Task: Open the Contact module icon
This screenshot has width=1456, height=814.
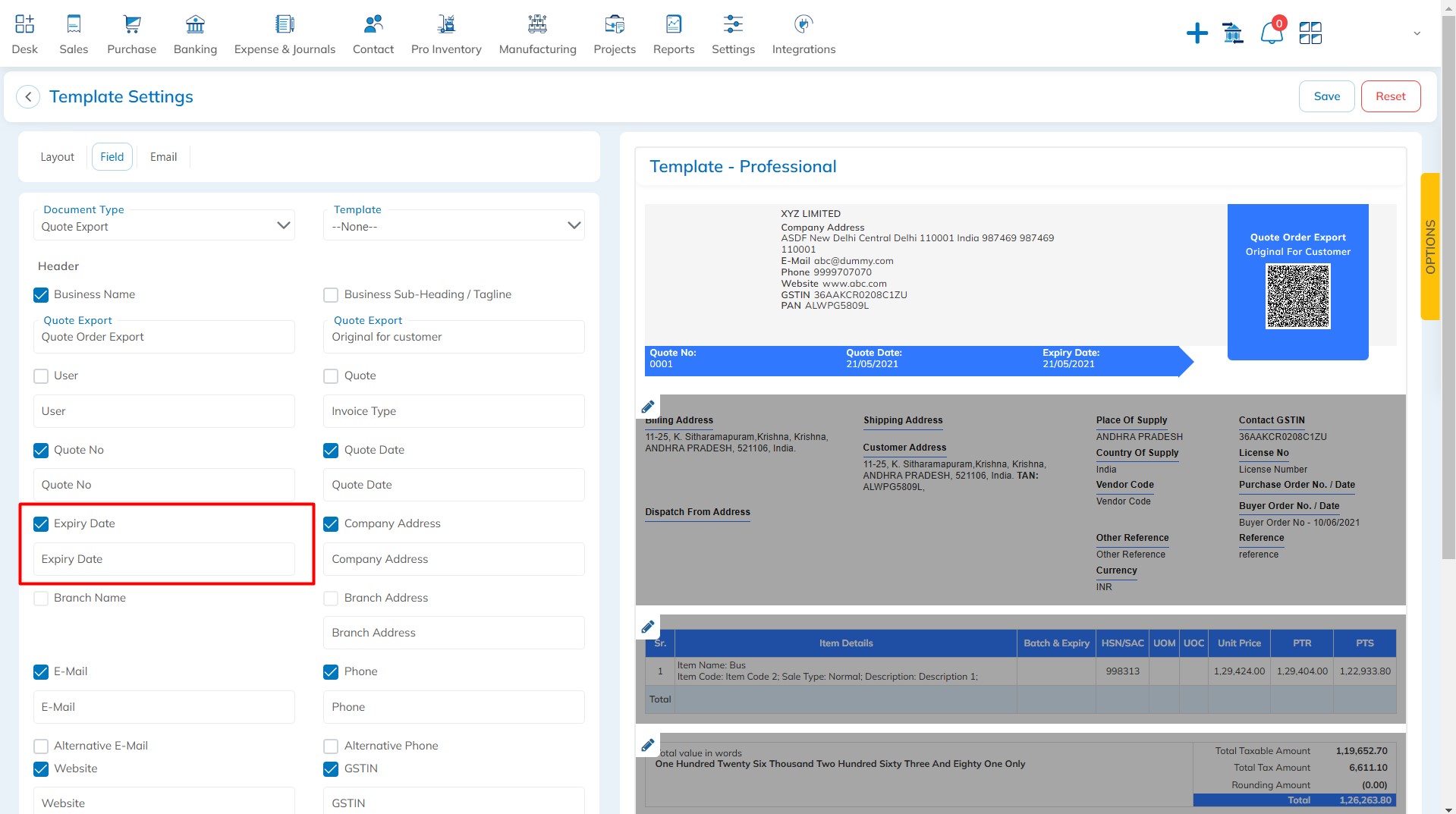Action: (373, 24)
